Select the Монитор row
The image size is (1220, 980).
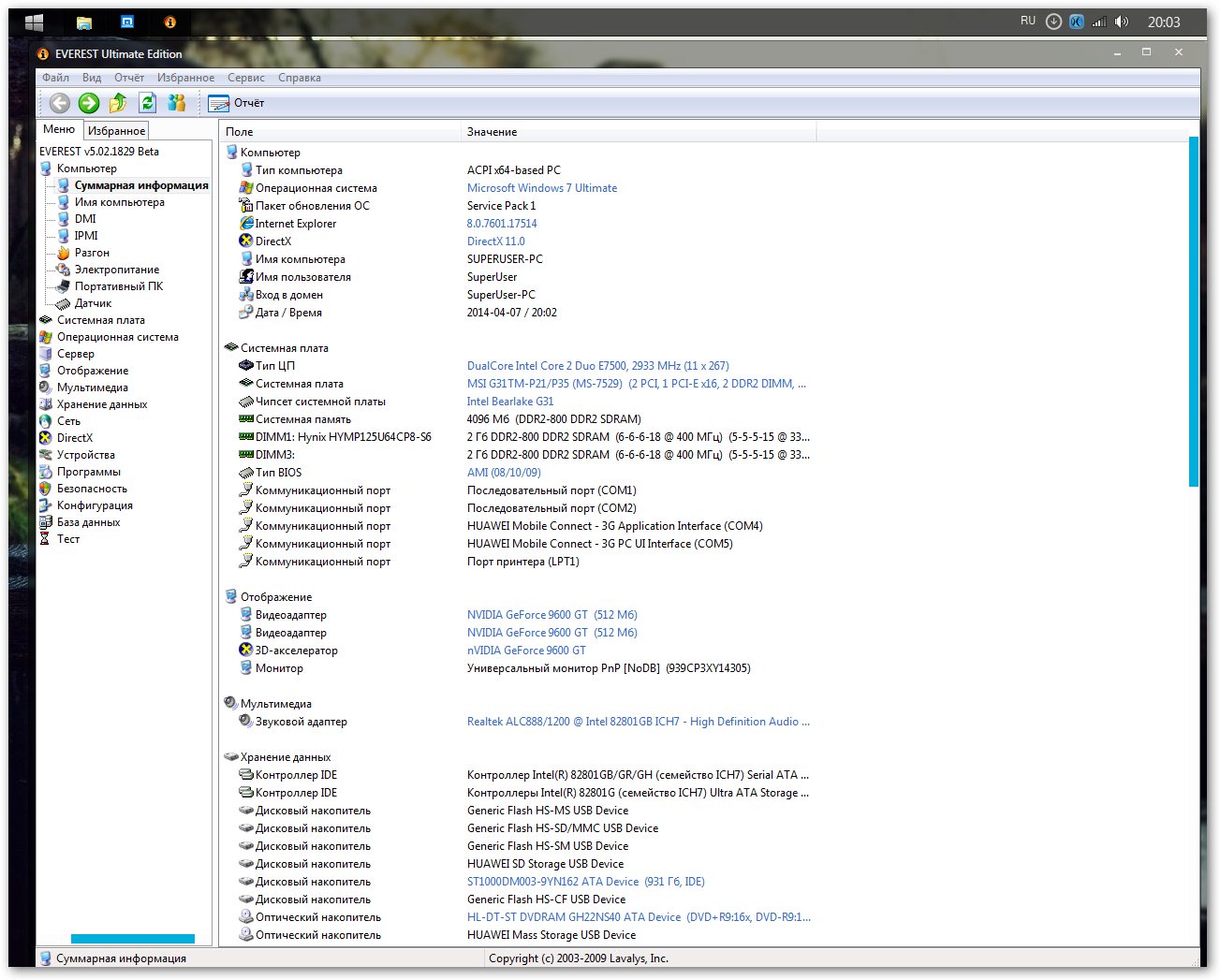pos(524,668)
